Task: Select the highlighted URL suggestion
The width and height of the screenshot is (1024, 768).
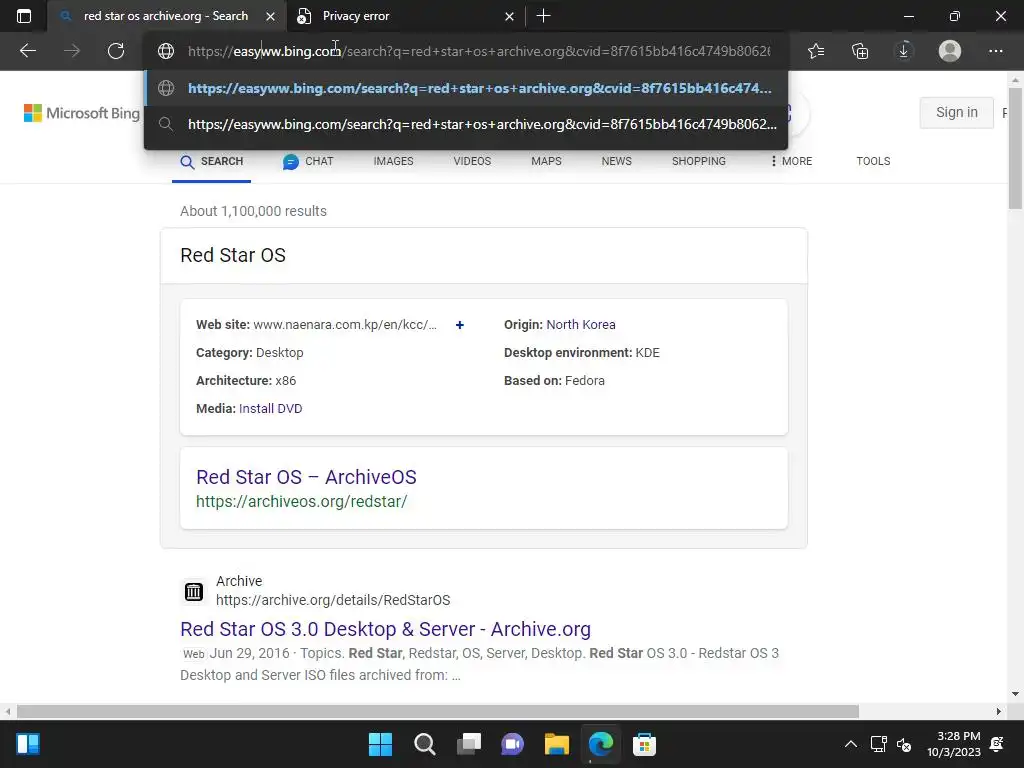Action: point(466,88)
